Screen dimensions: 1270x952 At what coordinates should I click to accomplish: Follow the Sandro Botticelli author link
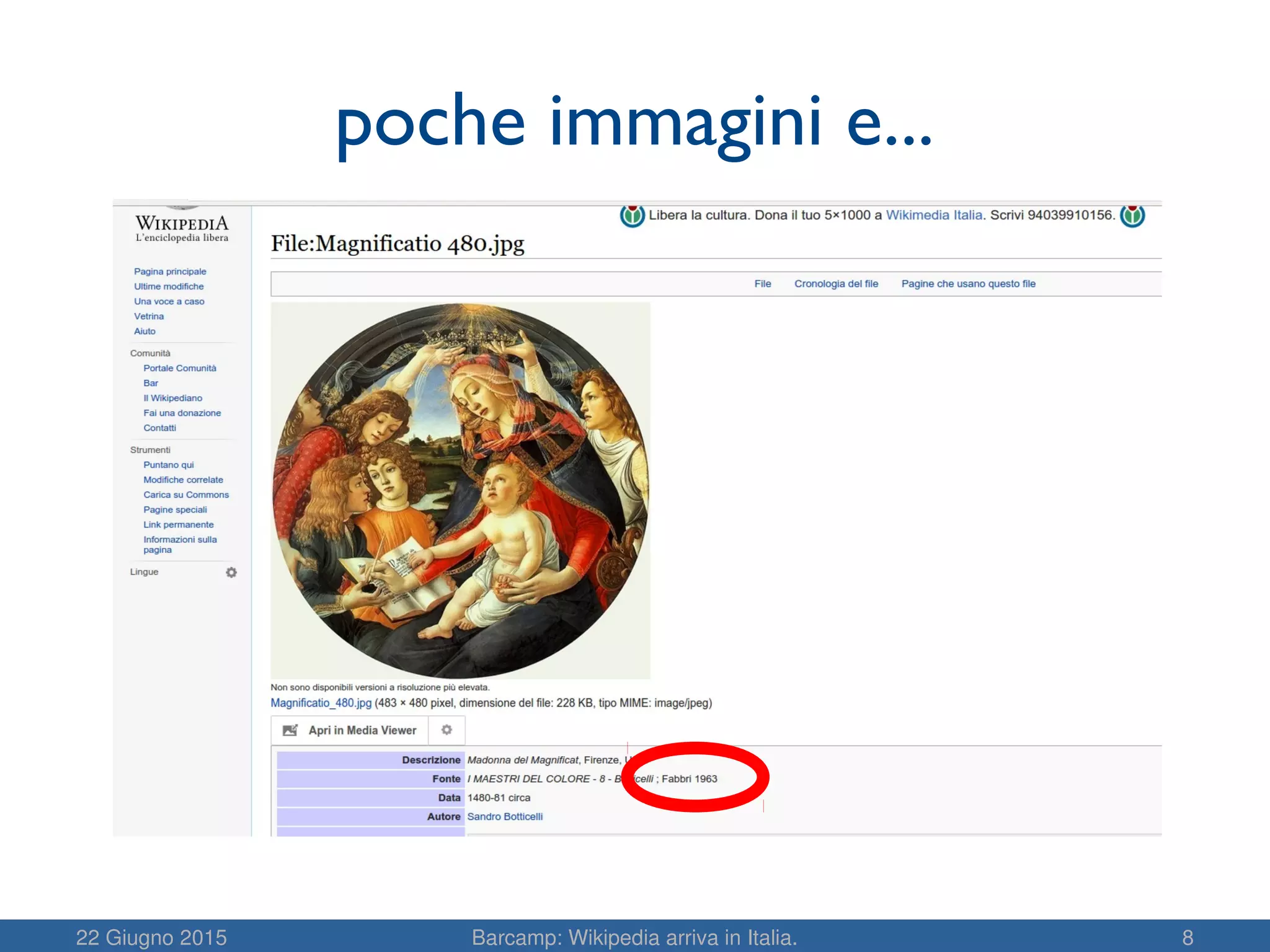coord(505,817)
